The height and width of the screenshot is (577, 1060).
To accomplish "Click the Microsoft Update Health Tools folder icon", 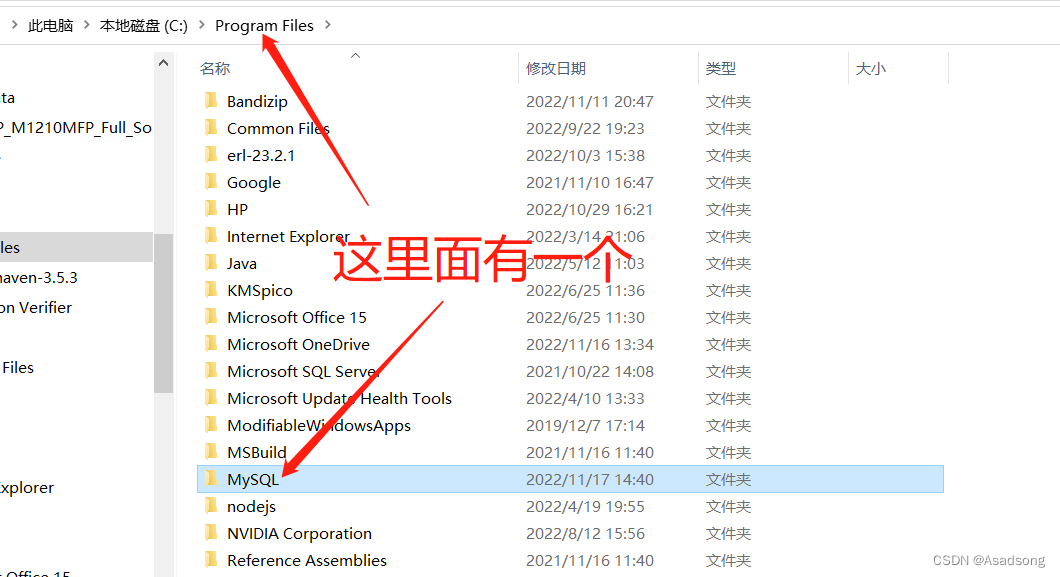I will [x=211, y=398].
